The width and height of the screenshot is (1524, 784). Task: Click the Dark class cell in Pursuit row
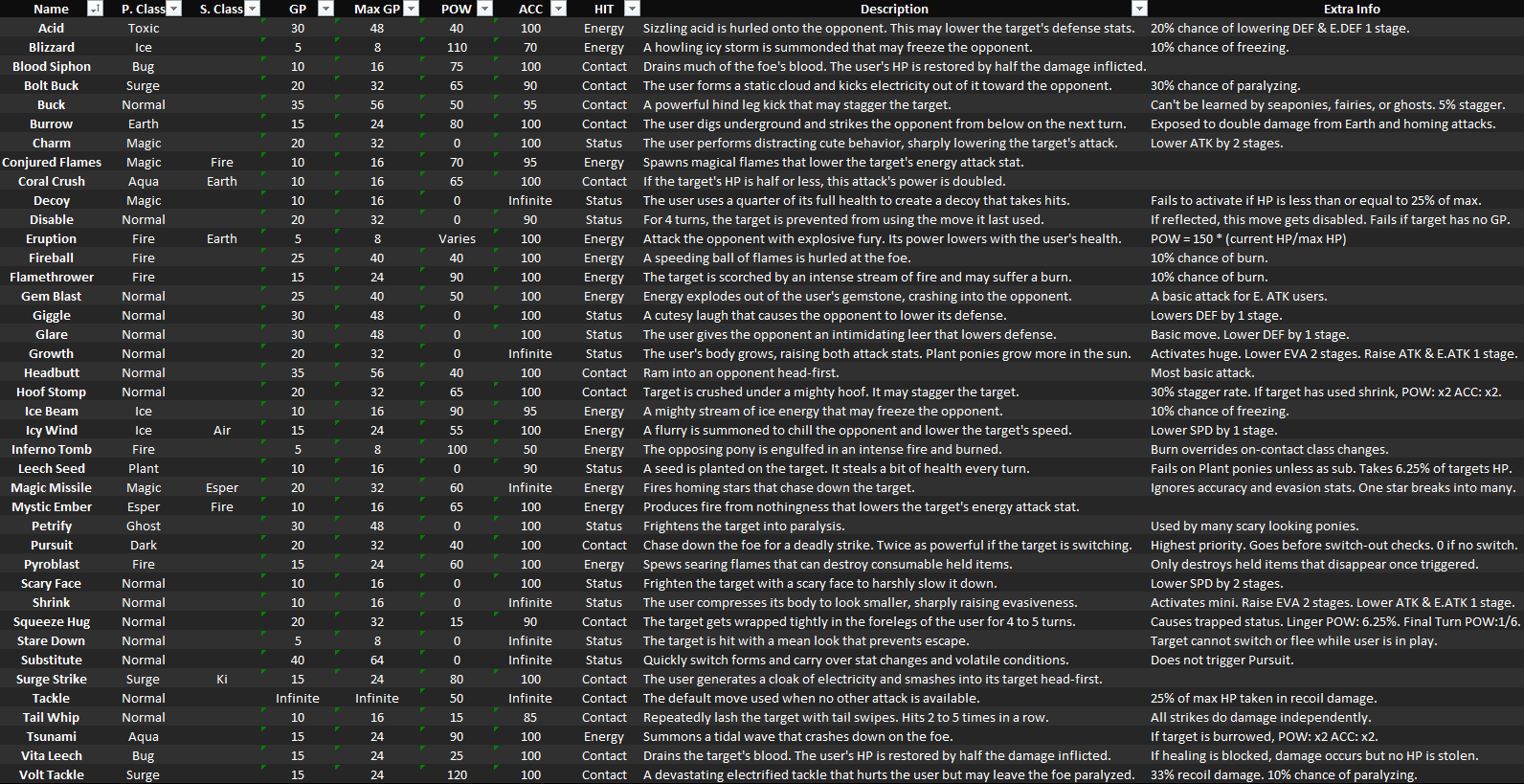tap(144, 545)
